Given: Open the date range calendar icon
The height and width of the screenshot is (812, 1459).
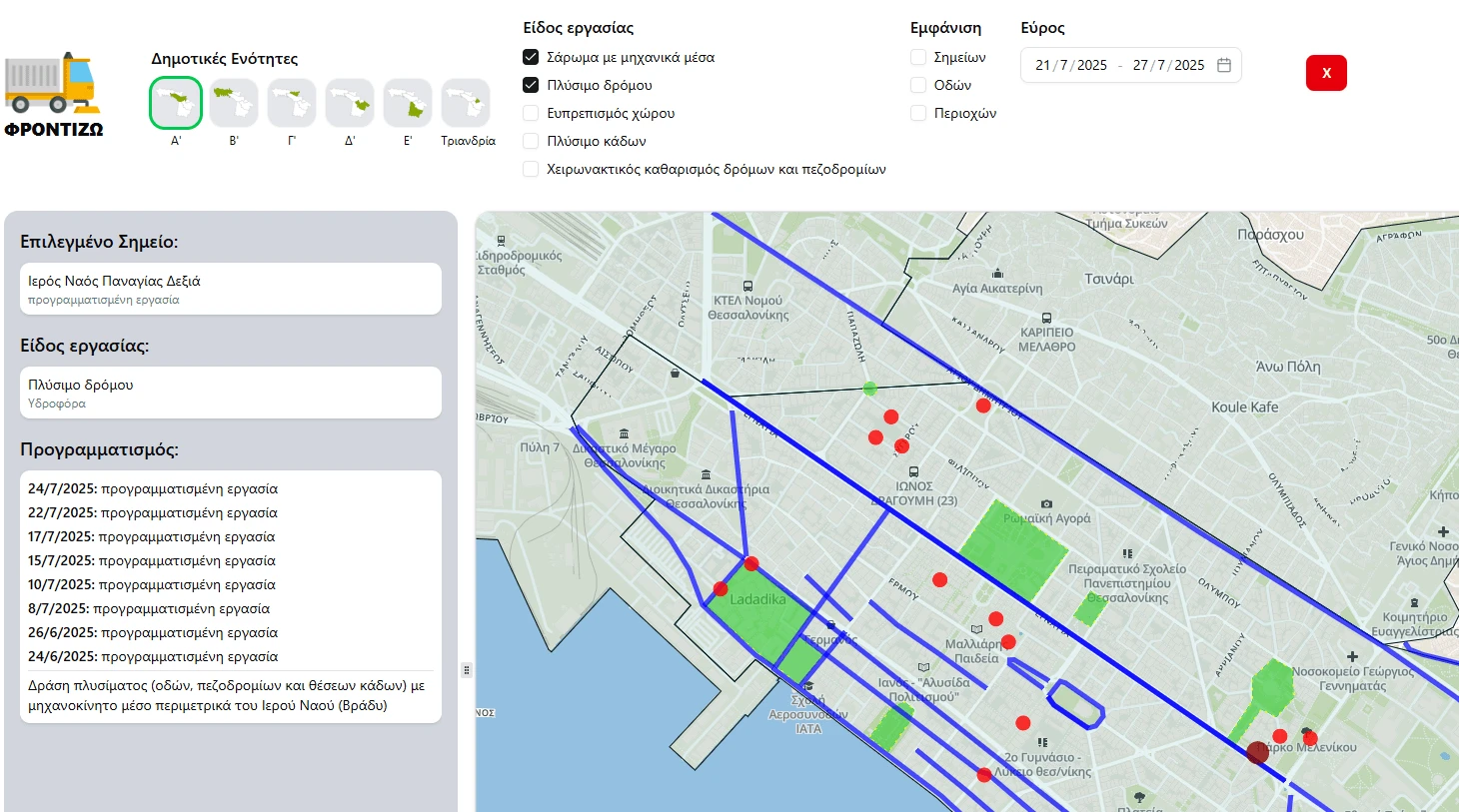Looking at the screenshot, I should [x=1224, y=65].
